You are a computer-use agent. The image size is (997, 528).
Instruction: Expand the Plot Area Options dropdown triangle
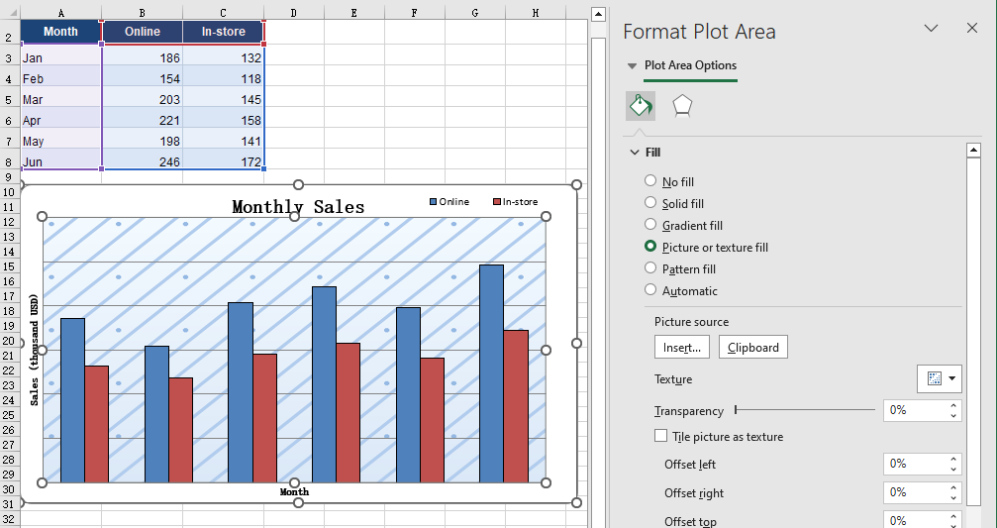(632, 66)
